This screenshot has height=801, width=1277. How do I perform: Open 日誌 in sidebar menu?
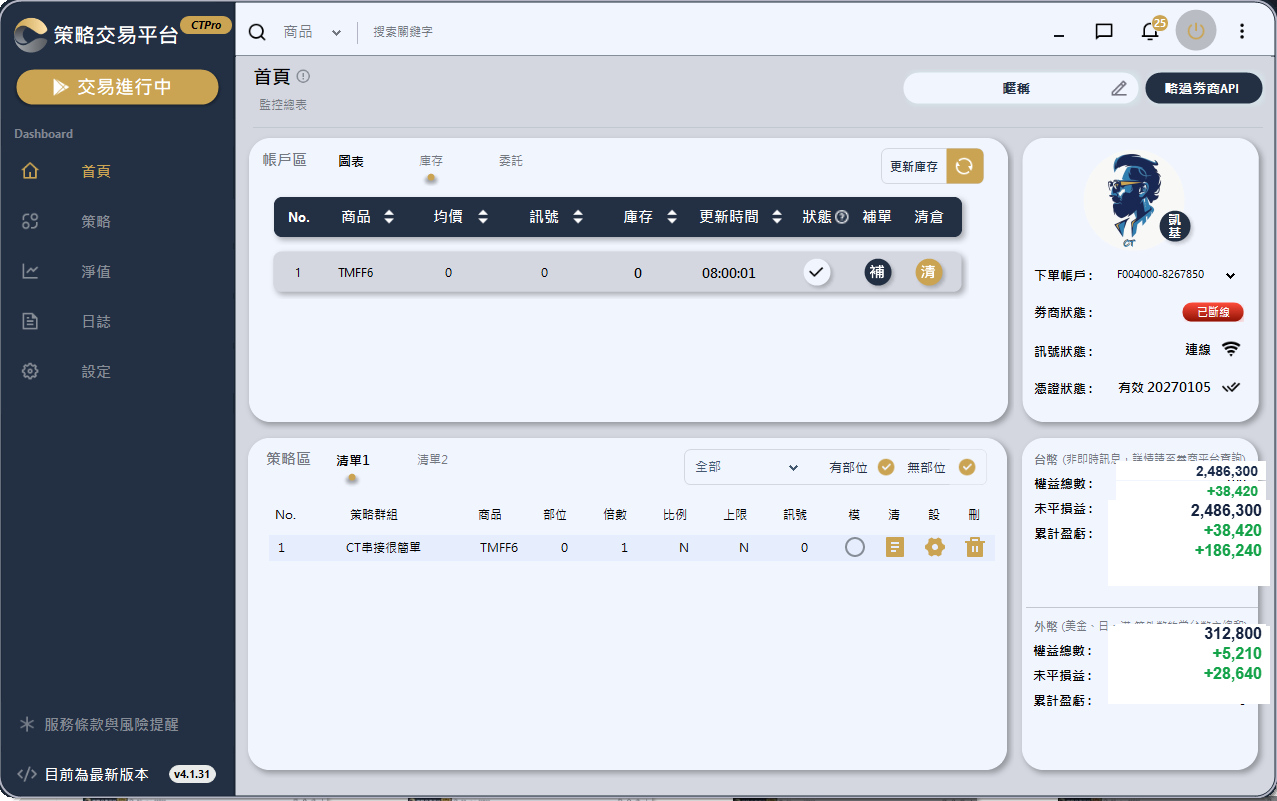coord(96,321)
